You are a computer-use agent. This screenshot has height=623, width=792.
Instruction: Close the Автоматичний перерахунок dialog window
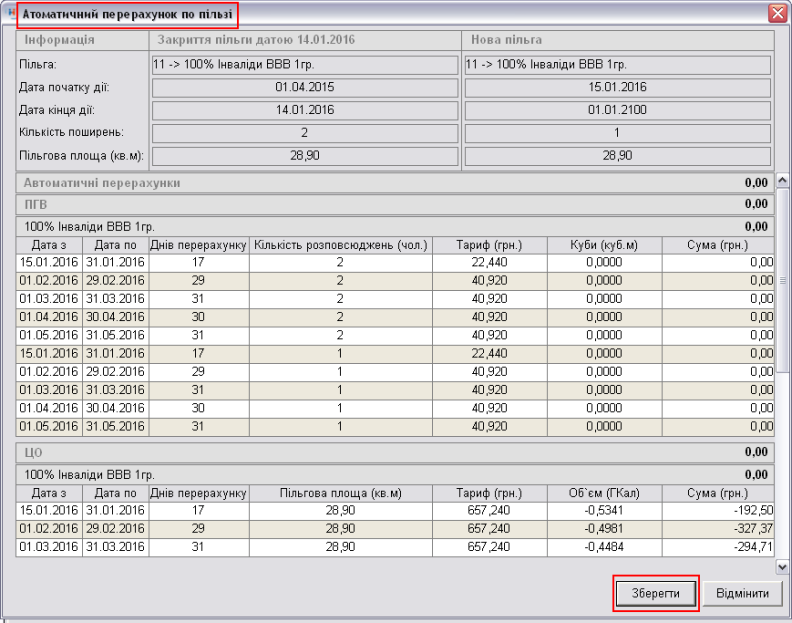[x=779, y=13]
